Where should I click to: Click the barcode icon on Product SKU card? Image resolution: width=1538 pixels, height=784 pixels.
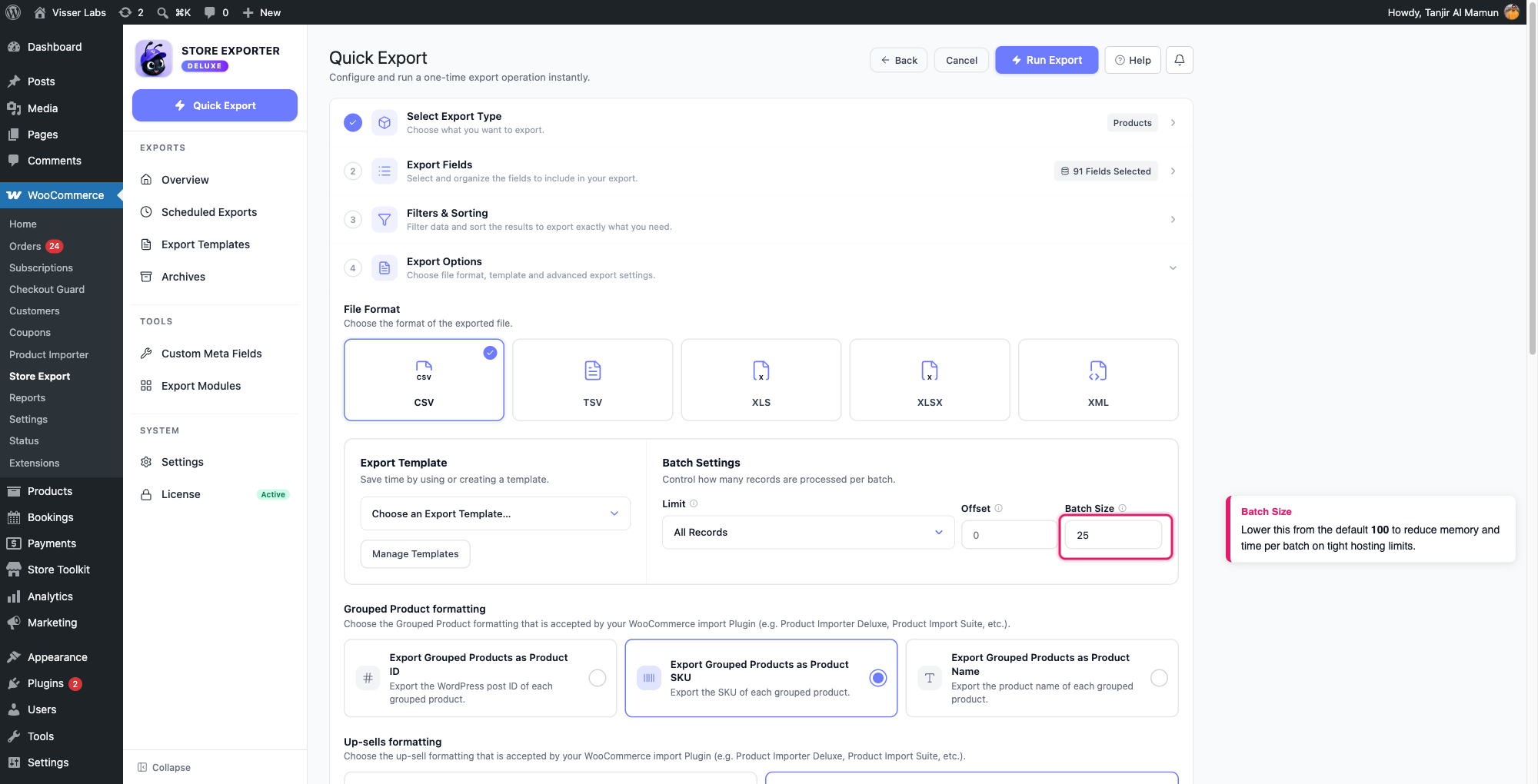click(x=649, y=678)
